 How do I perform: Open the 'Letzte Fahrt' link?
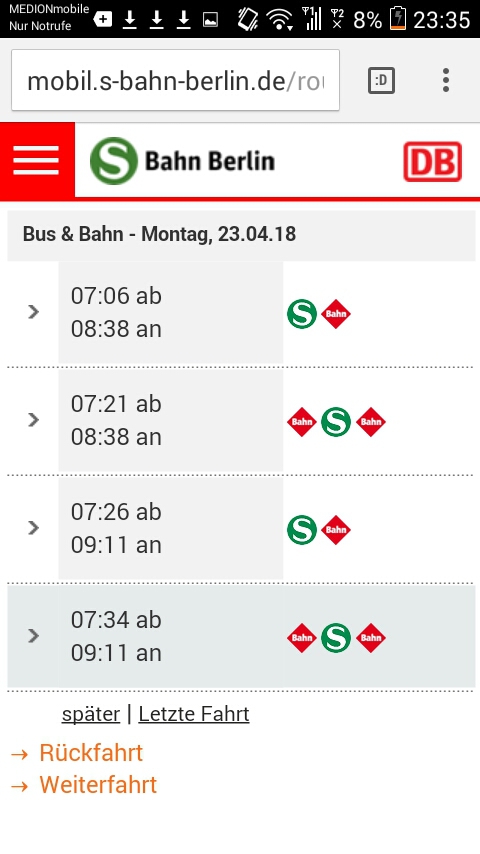pyautogui.click(x=194, y=714)
